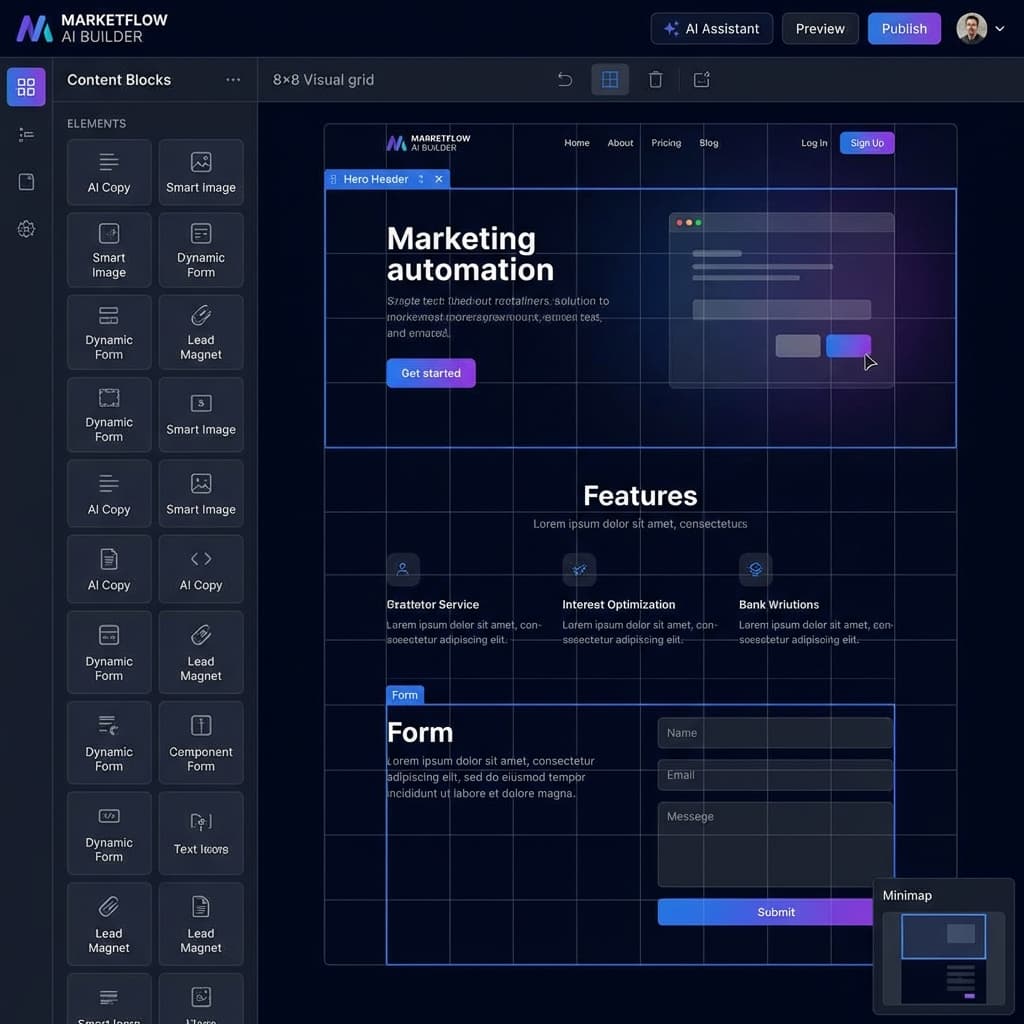Click the Publish button
1024x1024 pixels.
click(x=904, y=29)
